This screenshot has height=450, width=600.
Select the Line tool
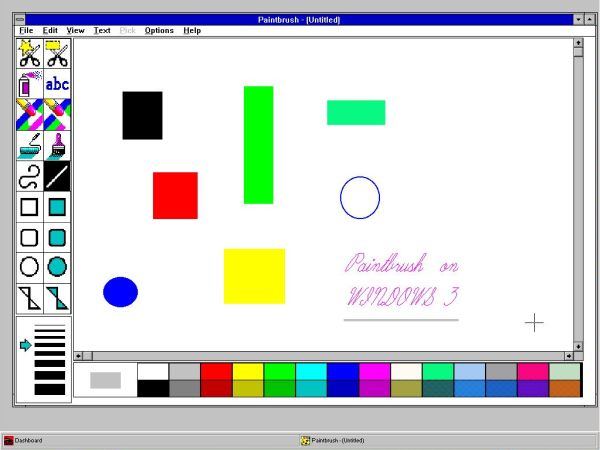tap(57, 176)
